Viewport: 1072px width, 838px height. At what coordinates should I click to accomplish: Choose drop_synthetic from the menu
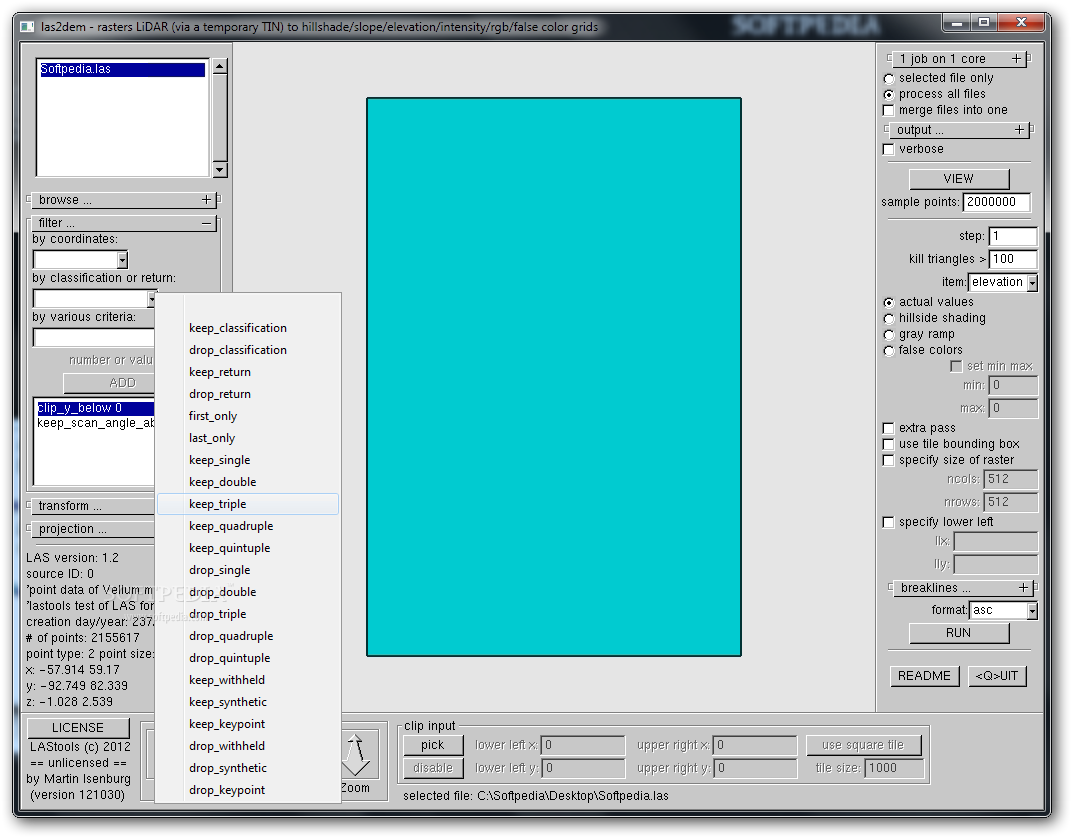pos(248,768)
